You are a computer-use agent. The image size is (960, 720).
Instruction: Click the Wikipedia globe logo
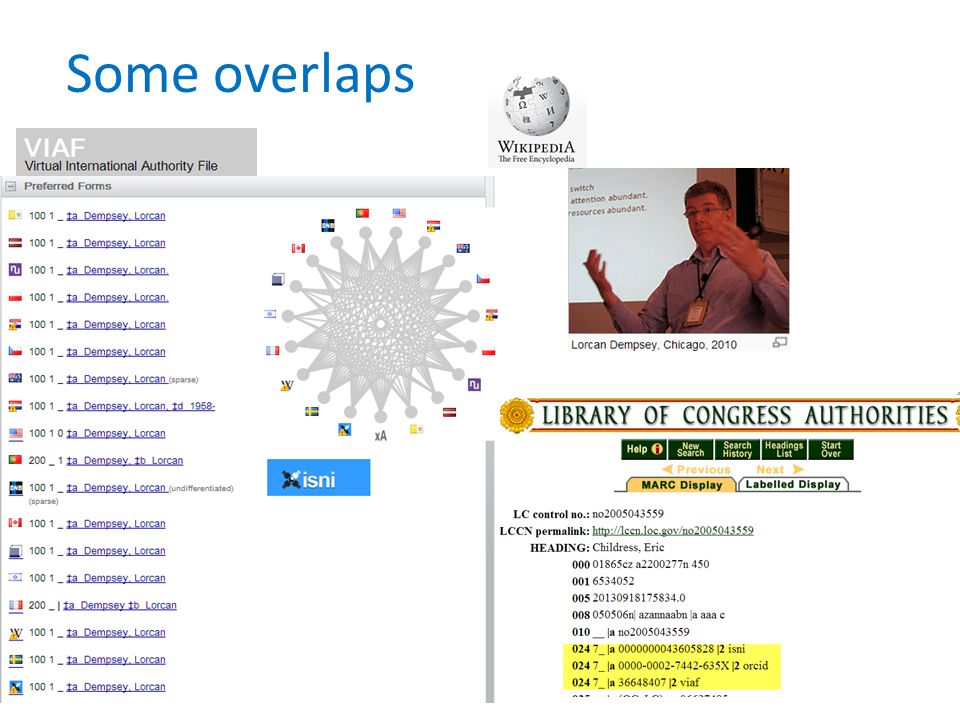[536, 105]
